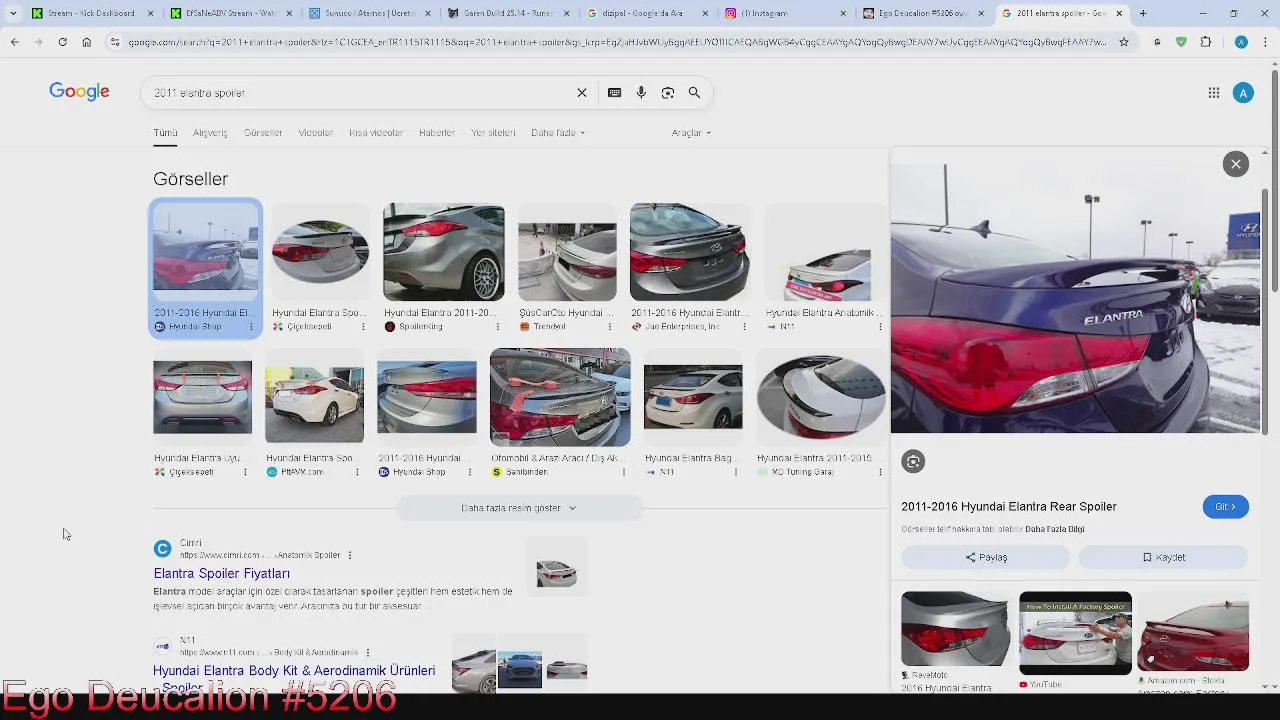The height and width of the screenshot is (720, 1280).
Task: Click the Daha Fazla Bilgi link
Action: (1054, 529)
